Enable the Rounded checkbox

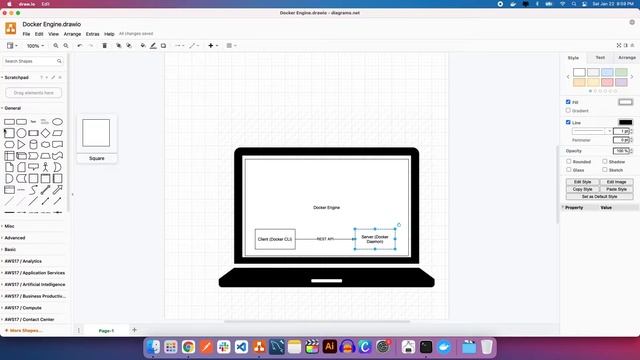click(x=569, y=161)
